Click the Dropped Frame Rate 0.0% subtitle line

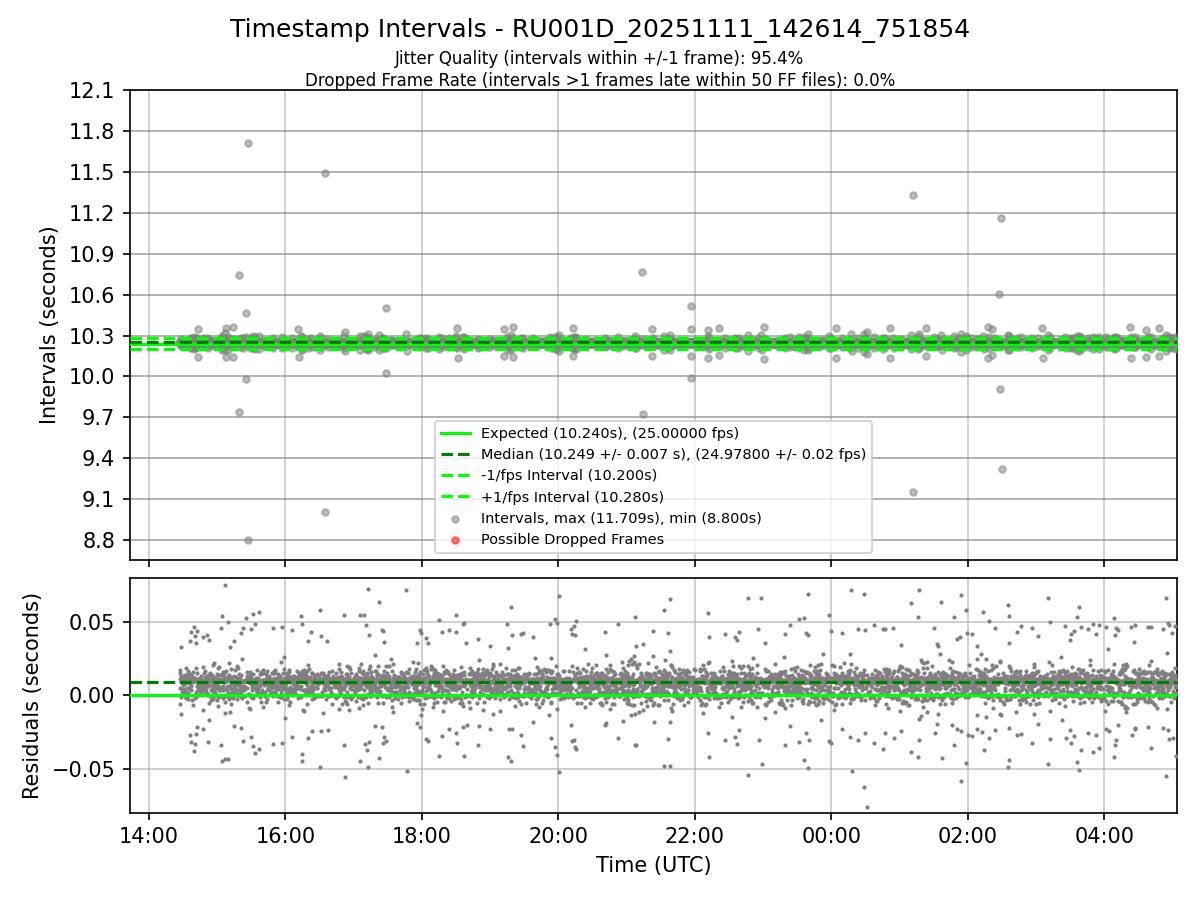click(600, 80)
